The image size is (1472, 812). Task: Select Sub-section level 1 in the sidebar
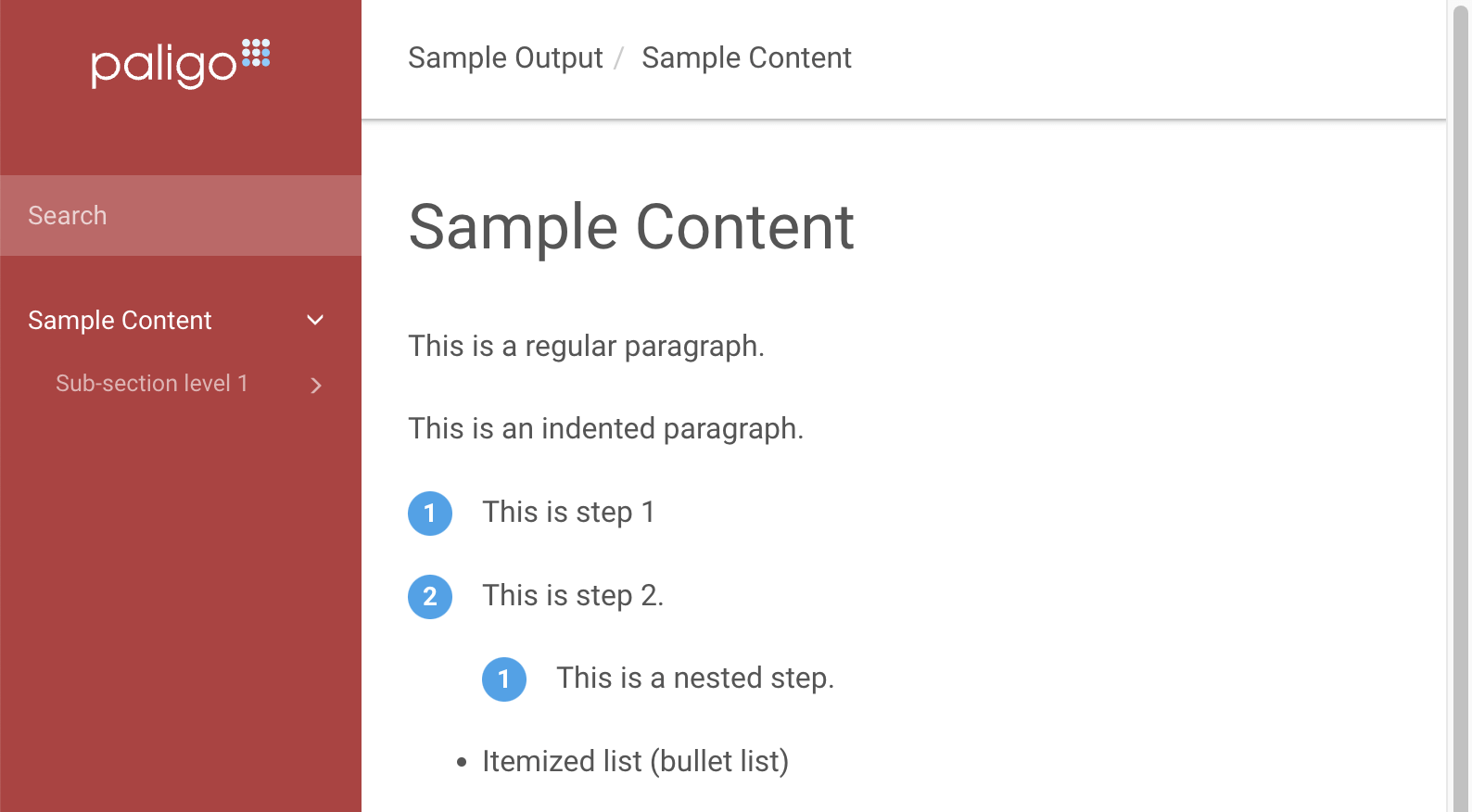tap(151, 383)
